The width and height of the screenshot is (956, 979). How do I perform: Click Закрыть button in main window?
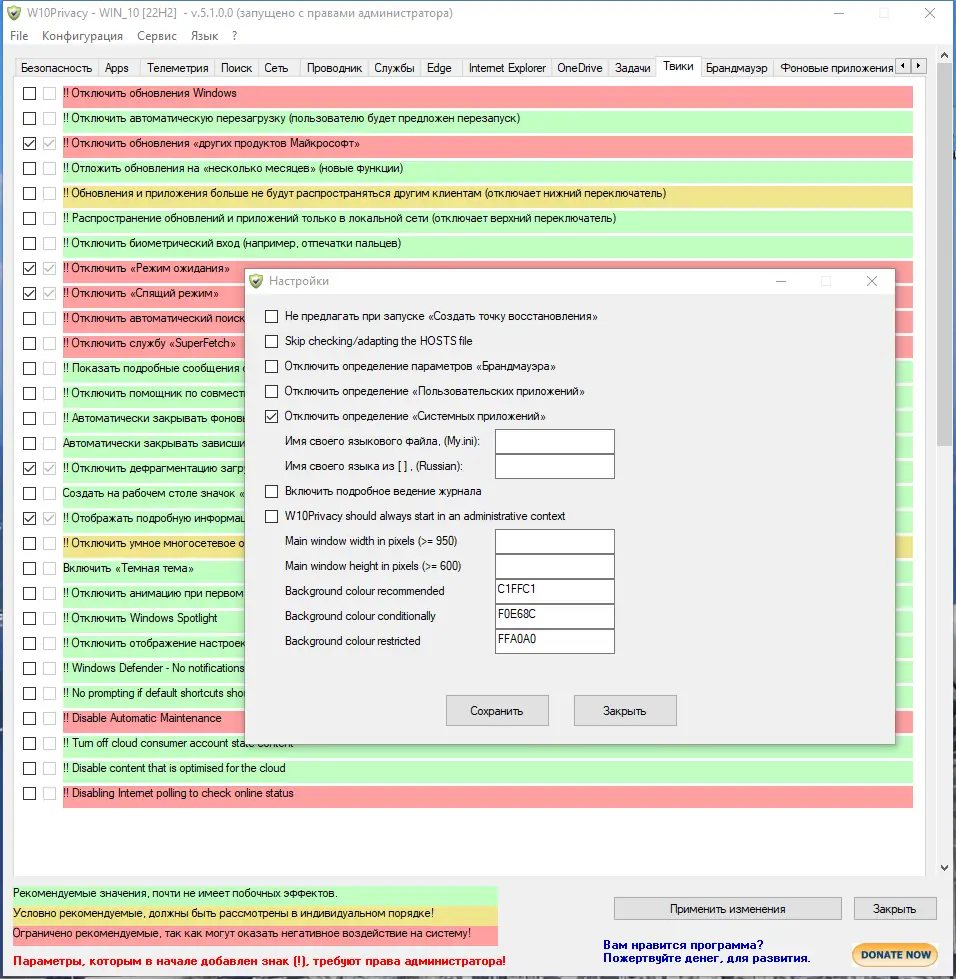click(x=895, y=908)
